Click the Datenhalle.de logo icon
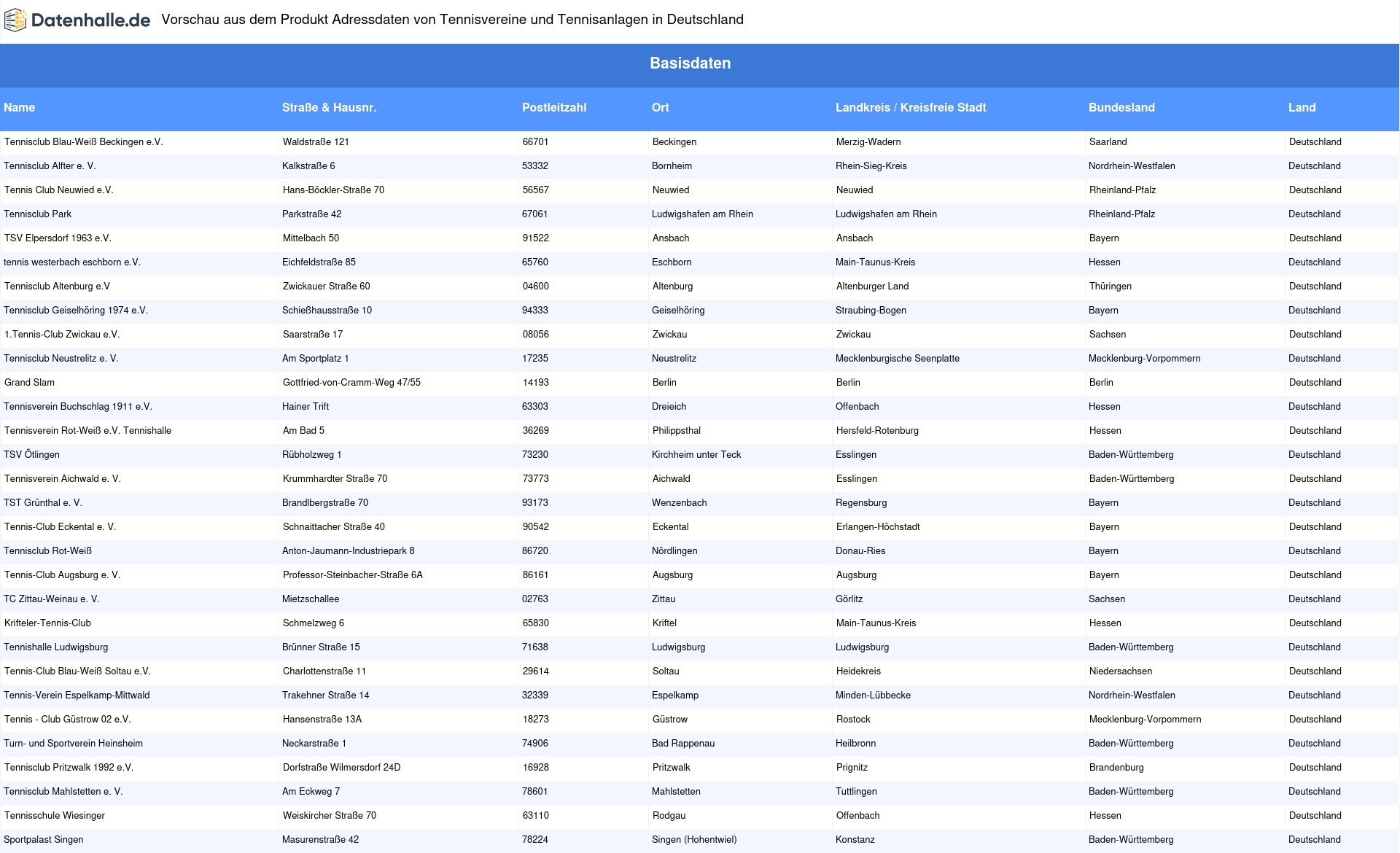Image resolution: width=1400 pixels, height=853 pixels. 15,20
